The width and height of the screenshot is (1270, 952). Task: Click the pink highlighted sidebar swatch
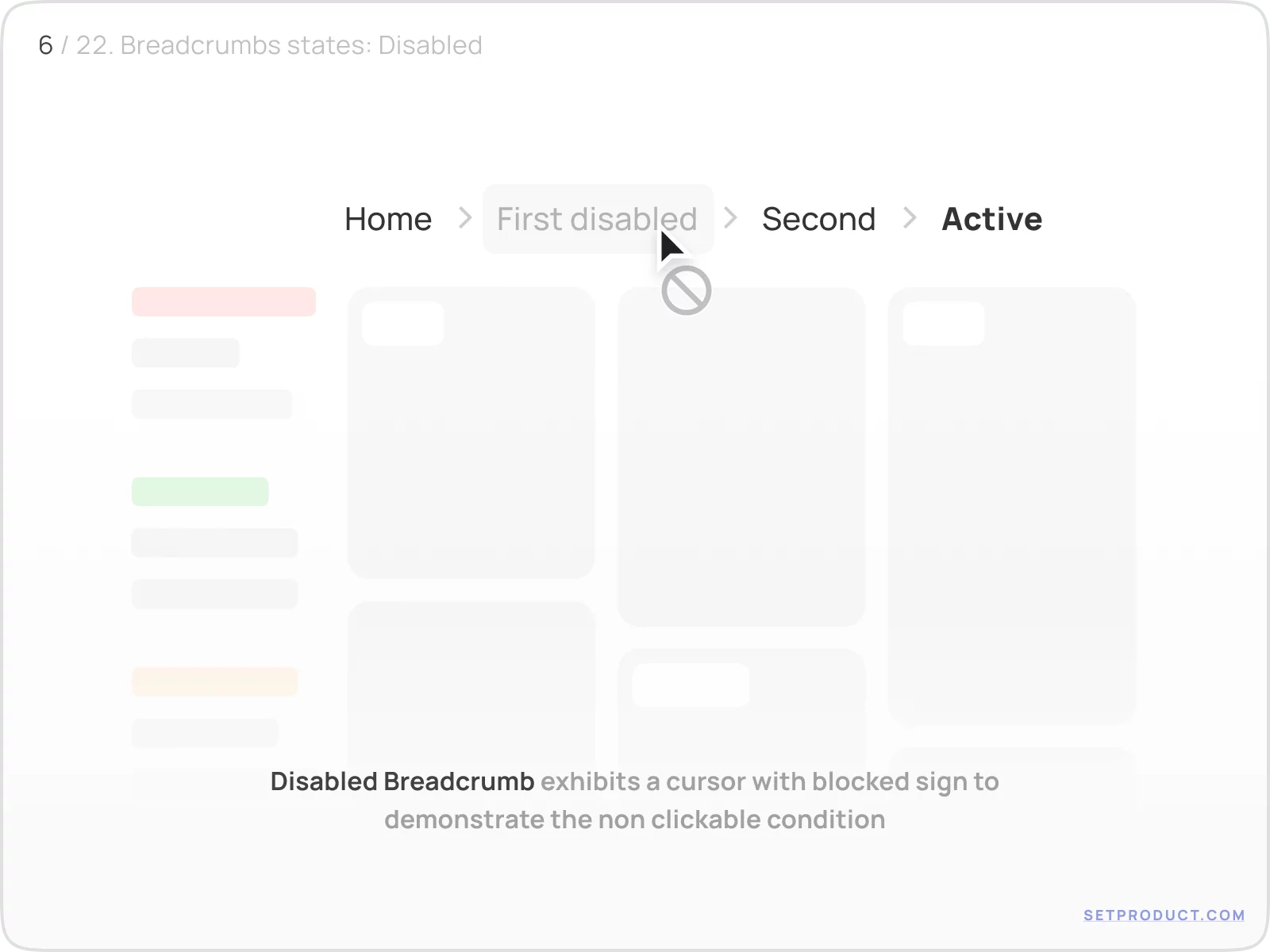click(223, 301)
